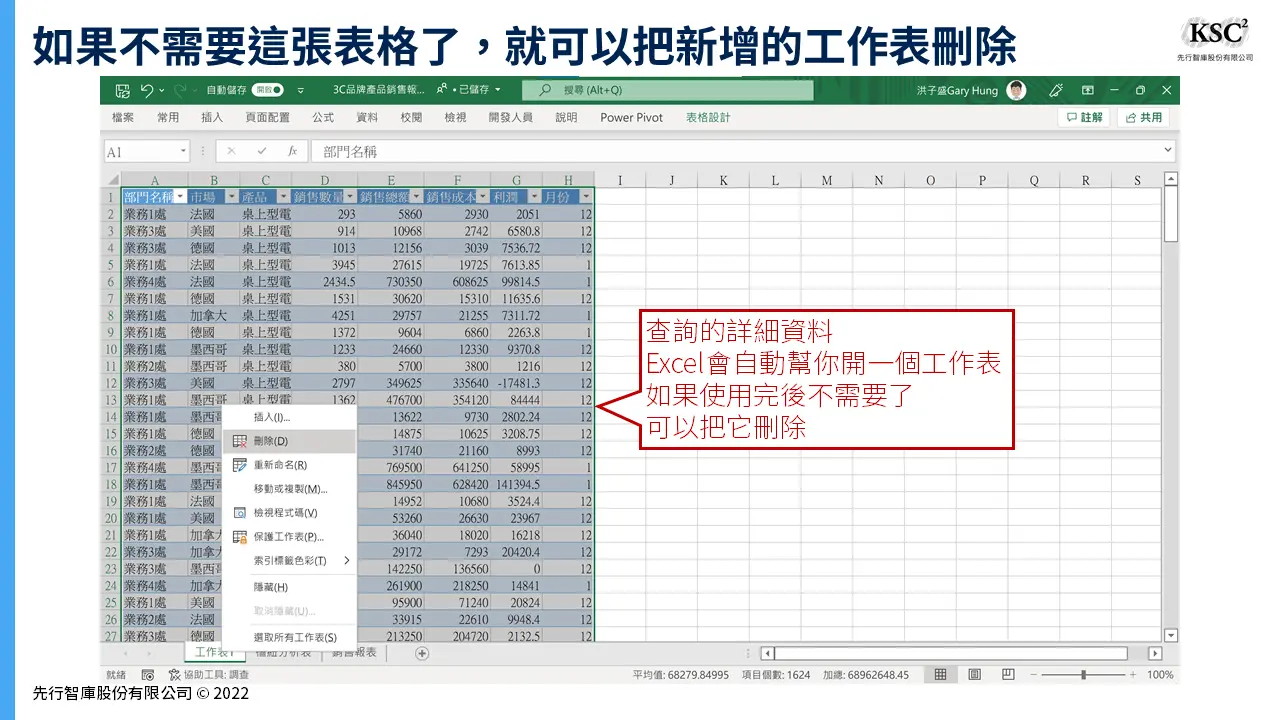Choose 插入(I)... in context menu
Screen dimensions: 1280x720
pyautogui.click(x=289, y=417)
